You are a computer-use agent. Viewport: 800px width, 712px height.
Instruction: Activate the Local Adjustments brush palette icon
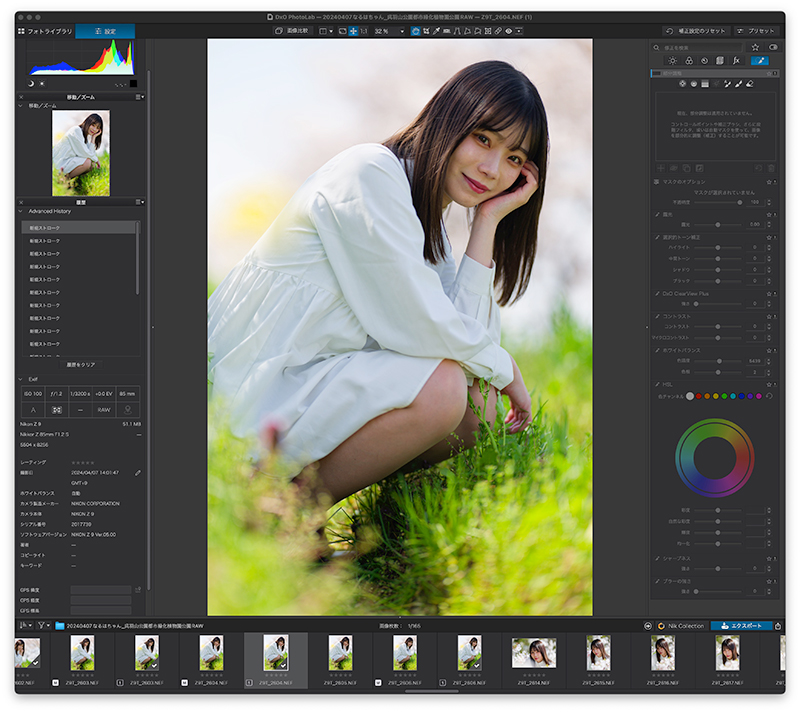pos(759,61)
